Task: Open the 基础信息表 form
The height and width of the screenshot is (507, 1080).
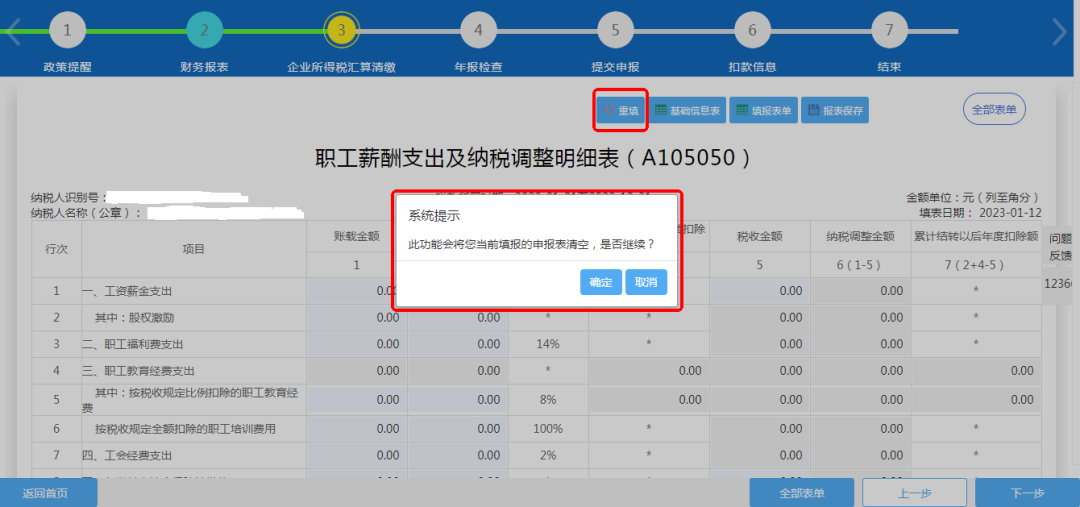Action: tap(688, 111)
